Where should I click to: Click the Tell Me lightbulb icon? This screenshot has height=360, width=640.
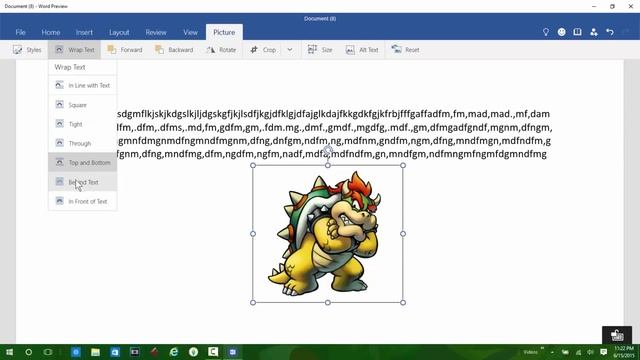546,32
